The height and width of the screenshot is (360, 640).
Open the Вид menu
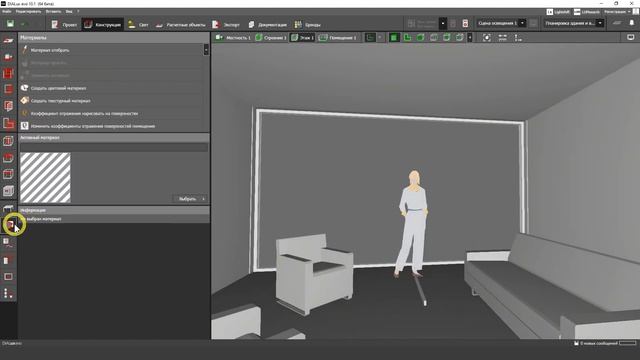pos(69,11)
